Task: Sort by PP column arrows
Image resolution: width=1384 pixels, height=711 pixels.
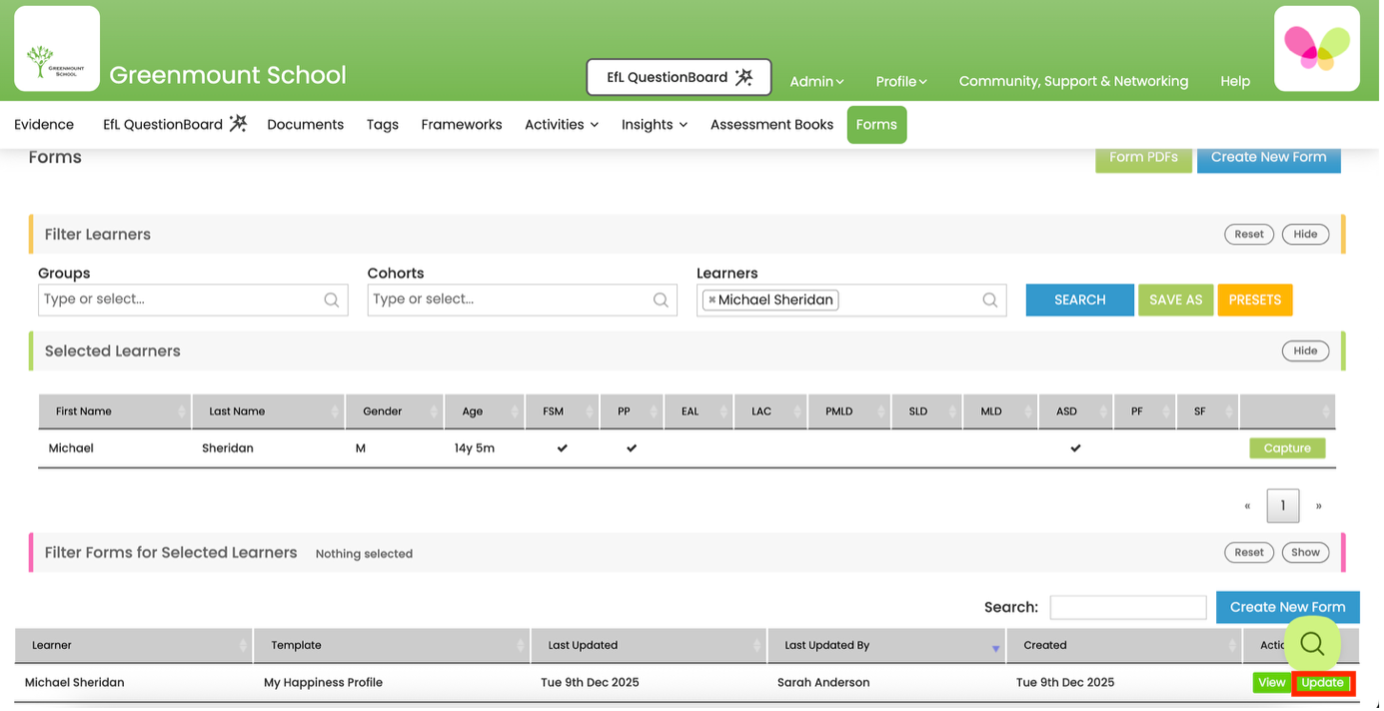Action: (x=656, y=413)
